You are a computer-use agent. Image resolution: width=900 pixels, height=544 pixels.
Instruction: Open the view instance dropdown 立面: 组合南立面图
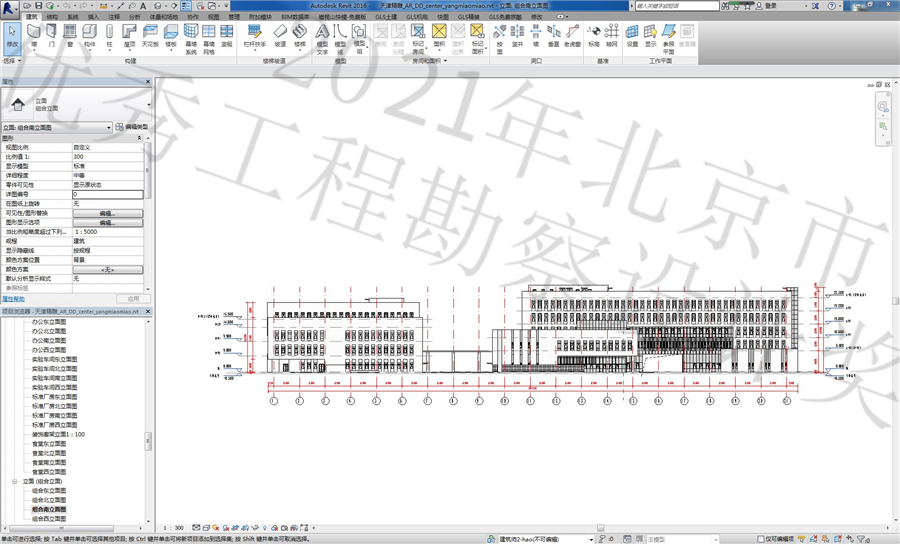click(x=57, y=127)
